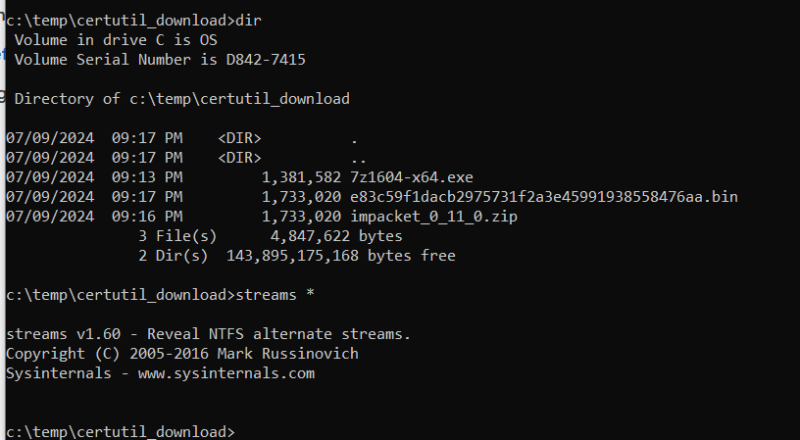Click the long hash-named .bin file
The height and width of the screenshot is (440, 800).
(544, 197)
